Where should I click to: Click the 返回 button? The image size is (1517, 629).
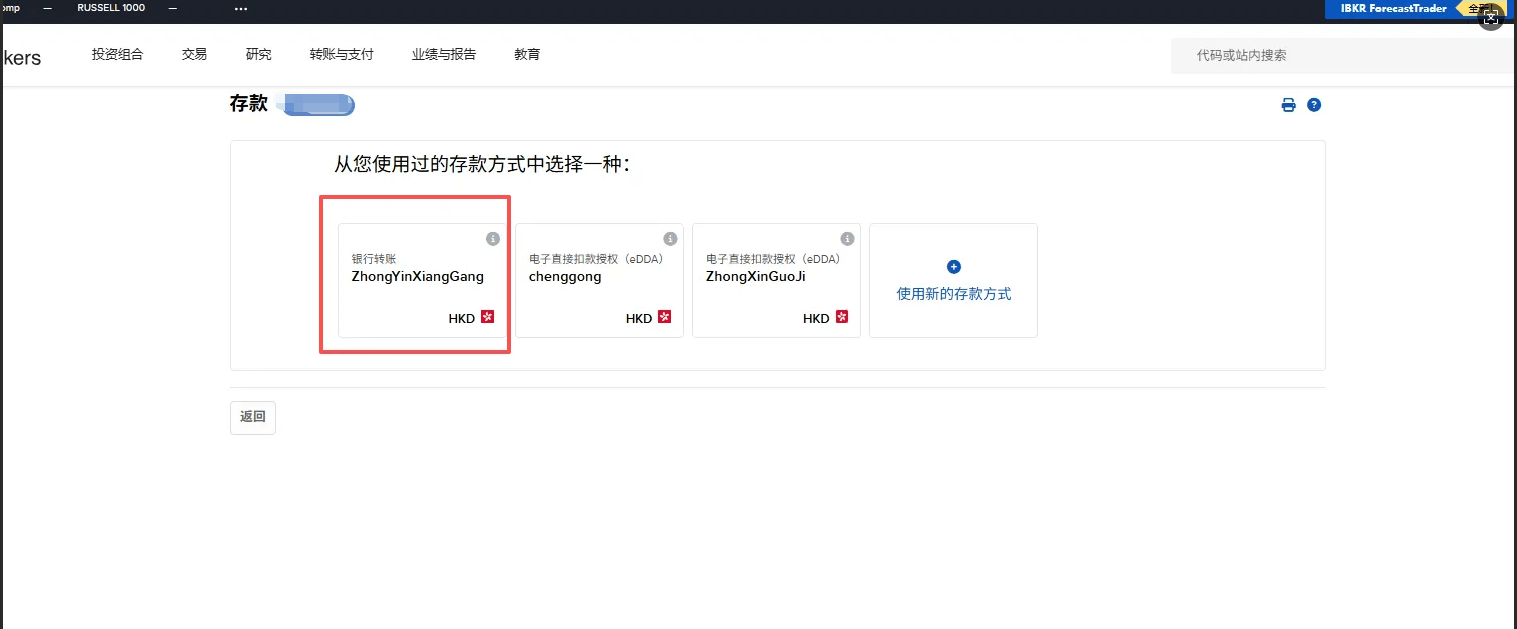tap(253, 417)
